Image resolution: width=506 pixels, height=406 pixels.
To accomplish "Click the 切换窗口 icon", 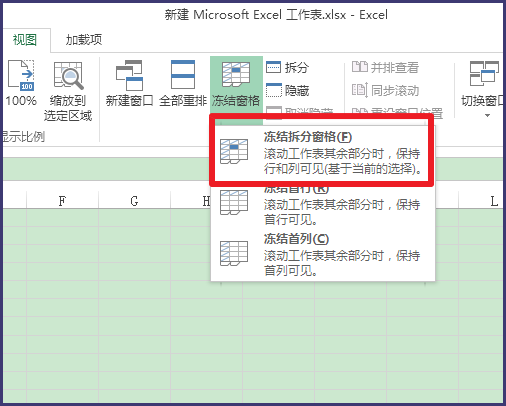I will [x=484, y=73].
